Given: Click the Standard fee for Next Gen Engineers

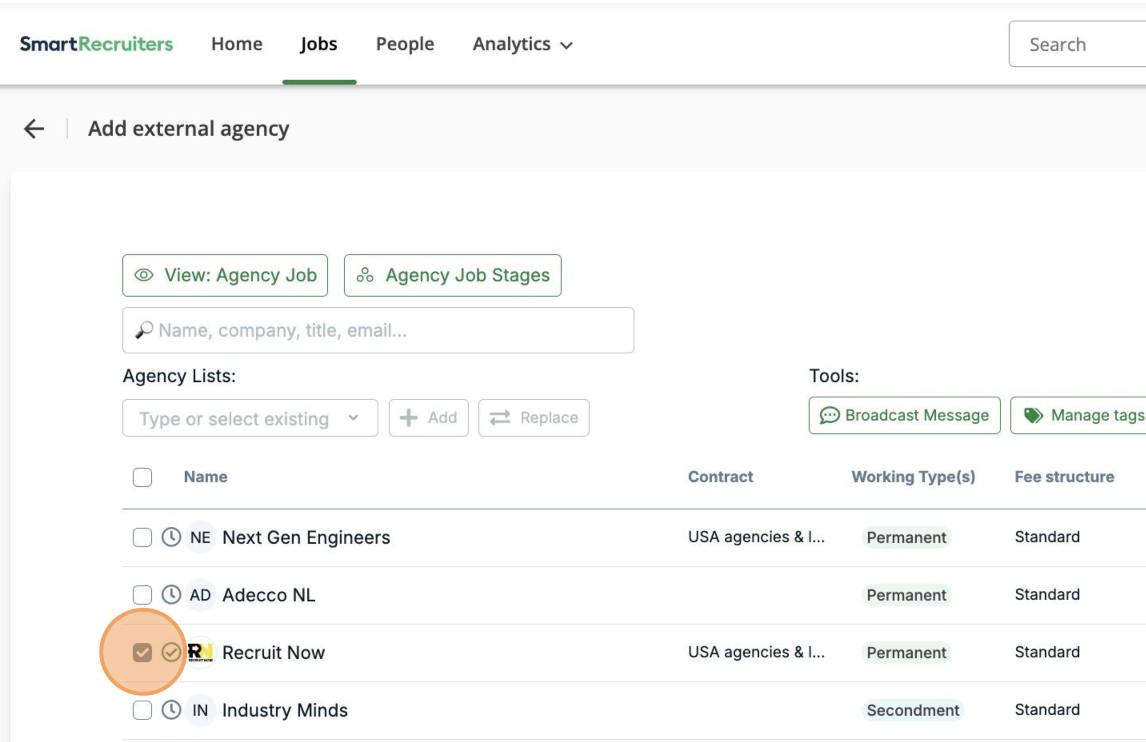Looking at the screenshot, I should (1047, 537).
